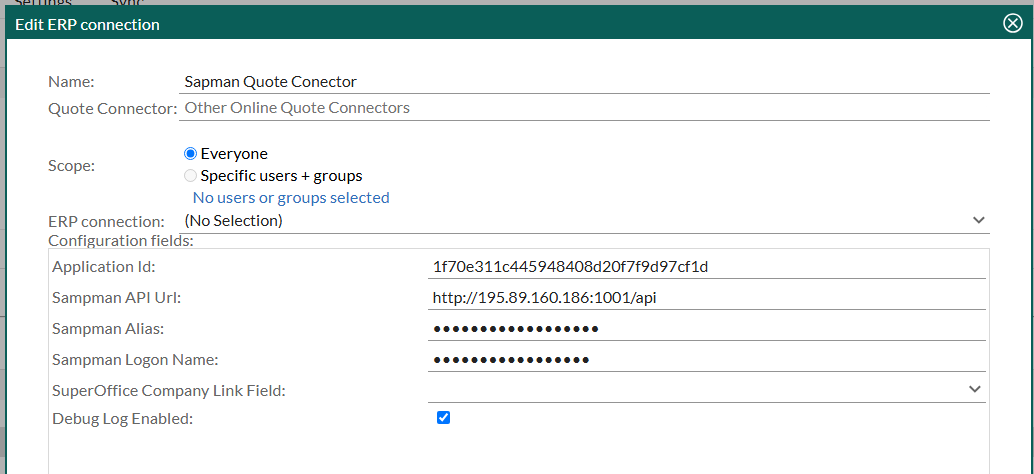The width and height of the screenshot is (1034, 474).
Task: Click the Sampman Logon Name label
Action: 135,360
